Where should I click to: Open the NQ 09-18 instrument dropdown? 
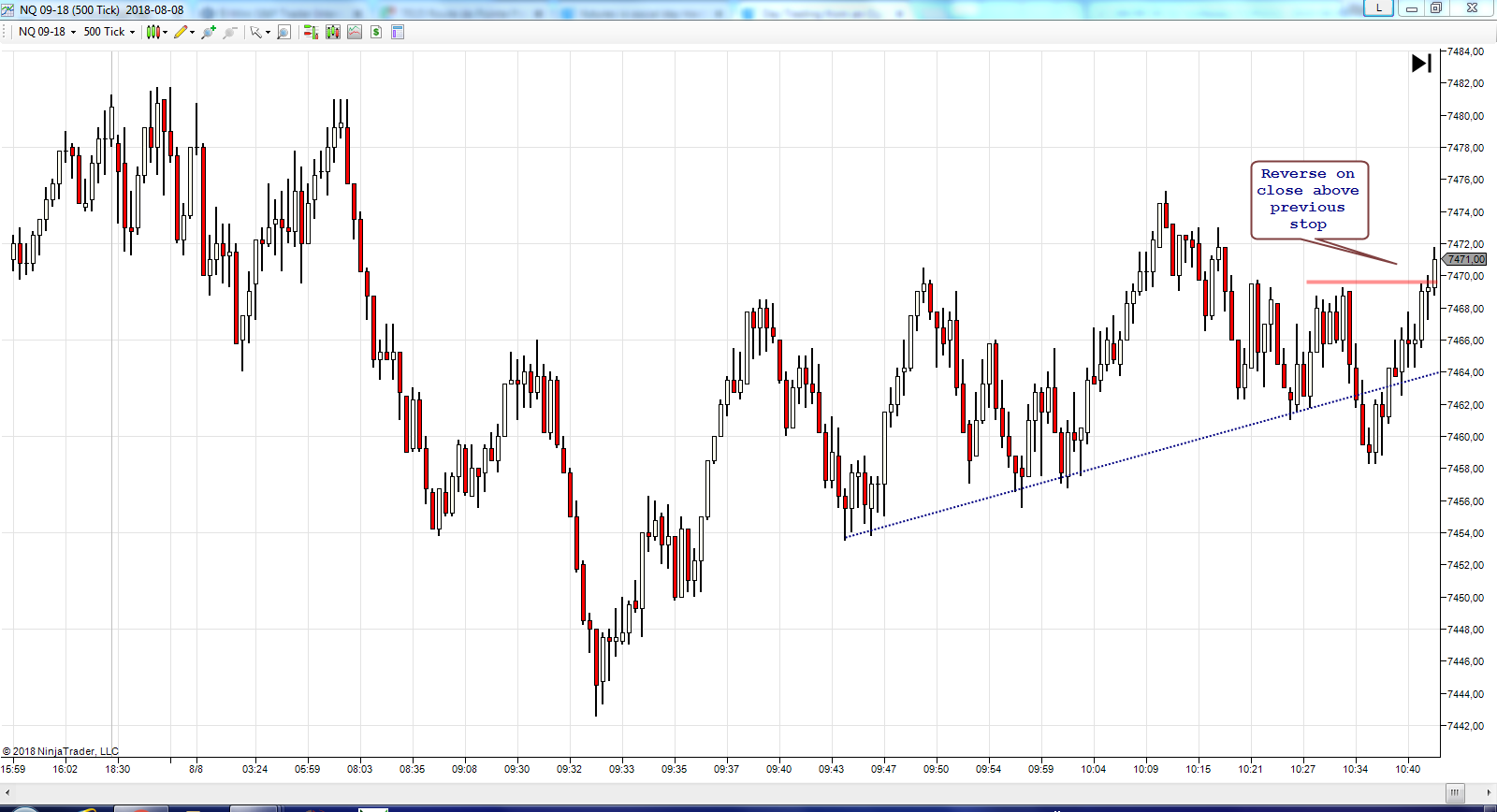pyautogui.click(x=47, y=32)
